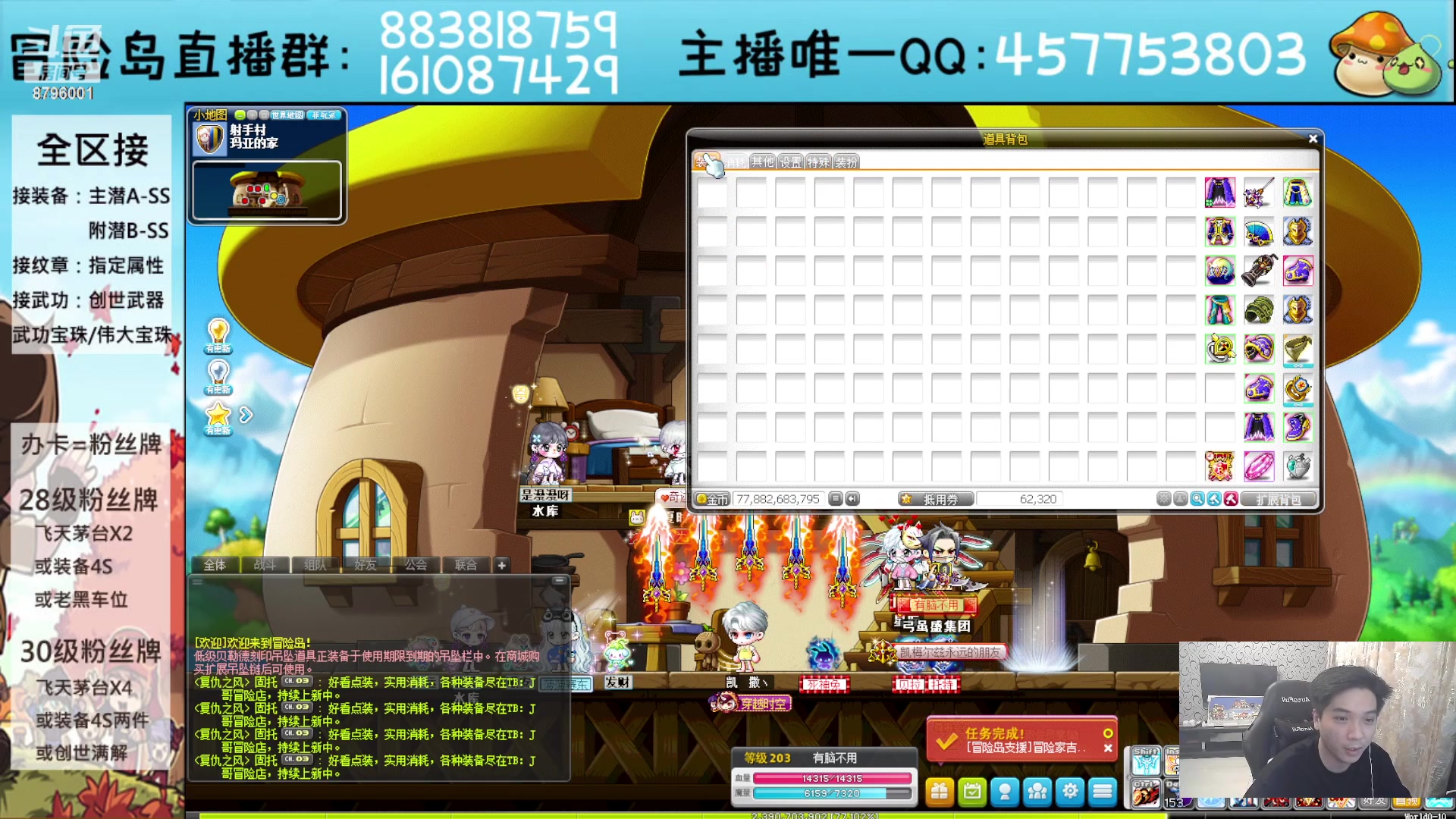The image size is (1456, 819).
Task: Click the list icon beside the meso amount
Action: (836, 499)
